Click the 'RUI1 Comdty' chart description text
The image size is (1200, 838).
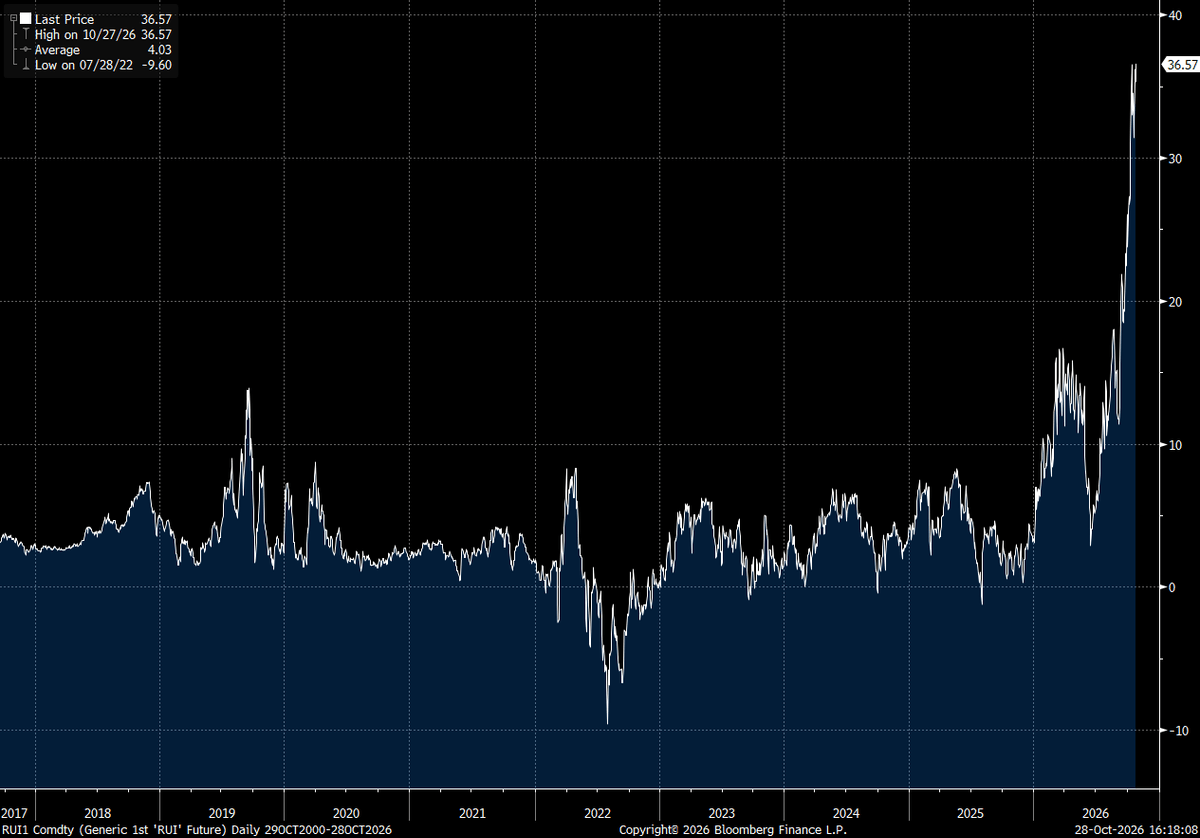pos(197,830)
